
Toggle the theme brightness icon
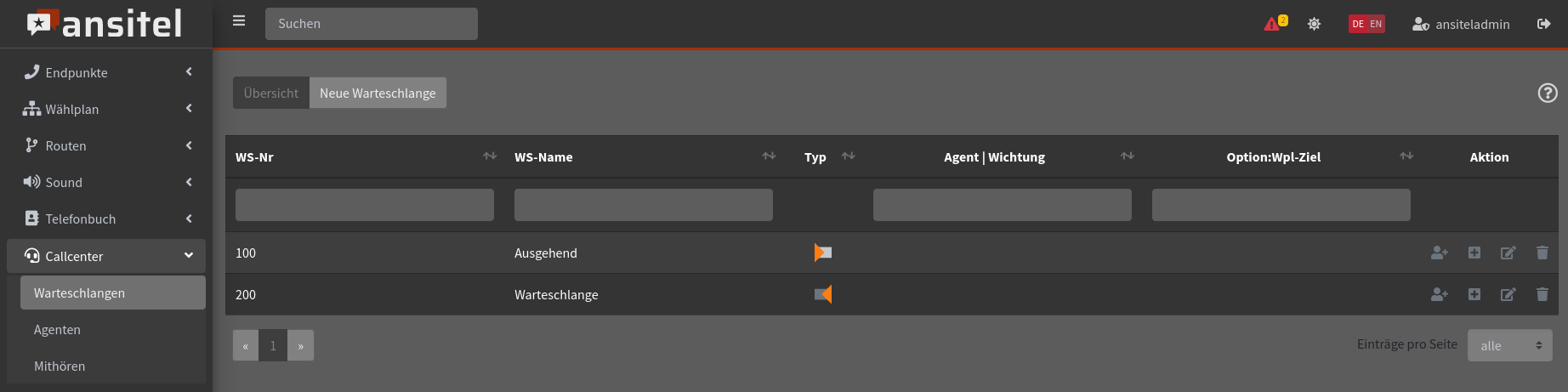coord(1314,24)
